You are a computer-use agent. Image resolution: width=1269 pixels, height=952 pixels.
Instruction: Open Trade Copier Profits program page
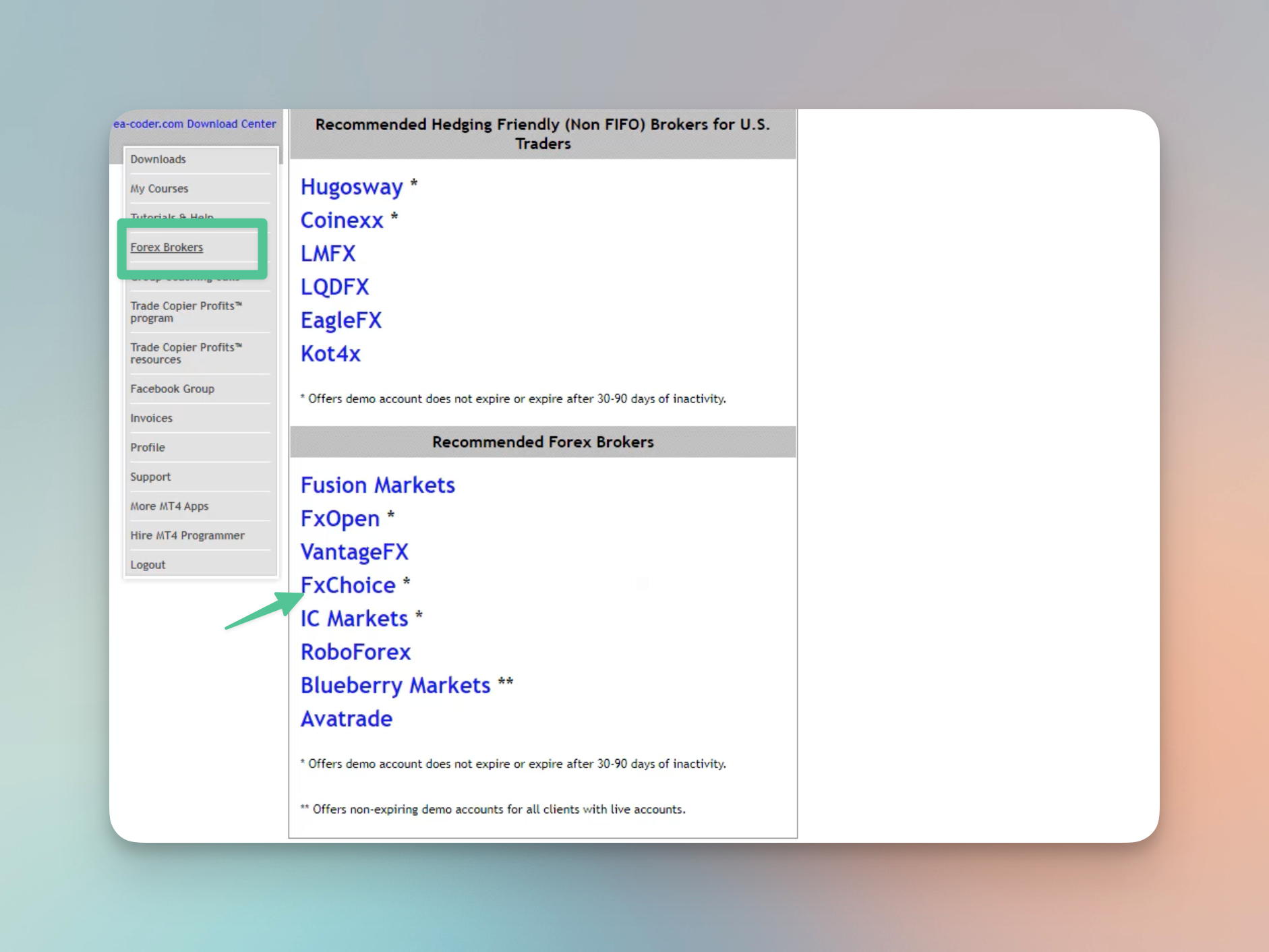click(x=185, y=311)
